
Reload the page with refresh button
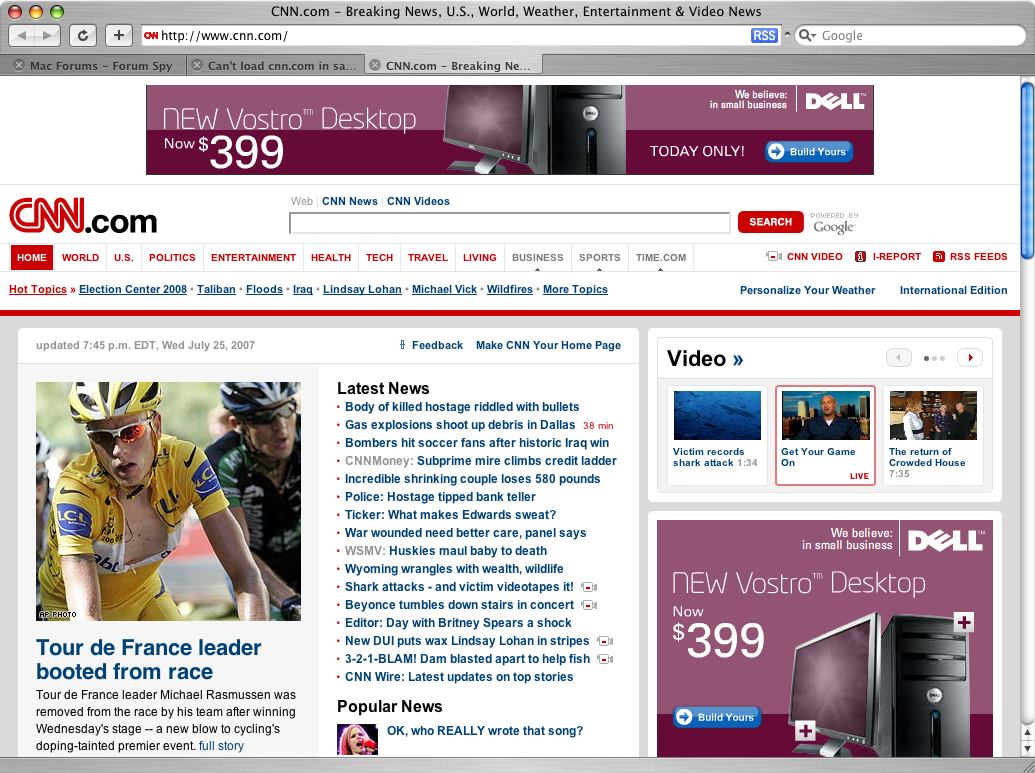click(83, 35)
